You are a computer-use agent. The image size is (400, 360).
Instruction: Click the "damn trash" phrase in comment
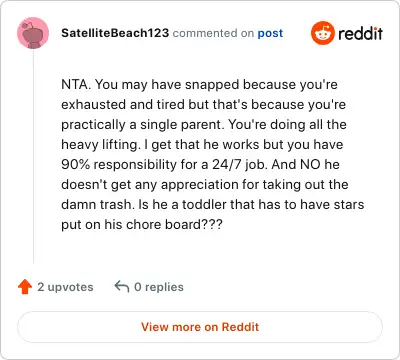click(x=96, y=204)
